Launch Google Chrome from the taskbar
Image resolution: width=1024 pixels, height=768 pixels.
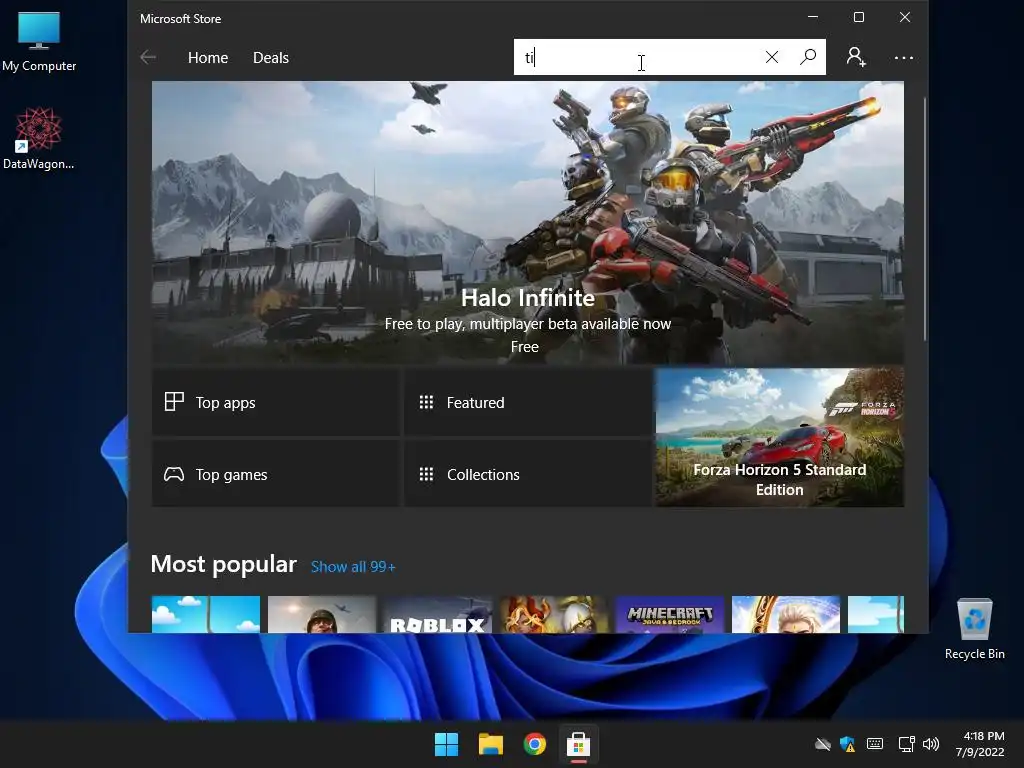[534, 744]
